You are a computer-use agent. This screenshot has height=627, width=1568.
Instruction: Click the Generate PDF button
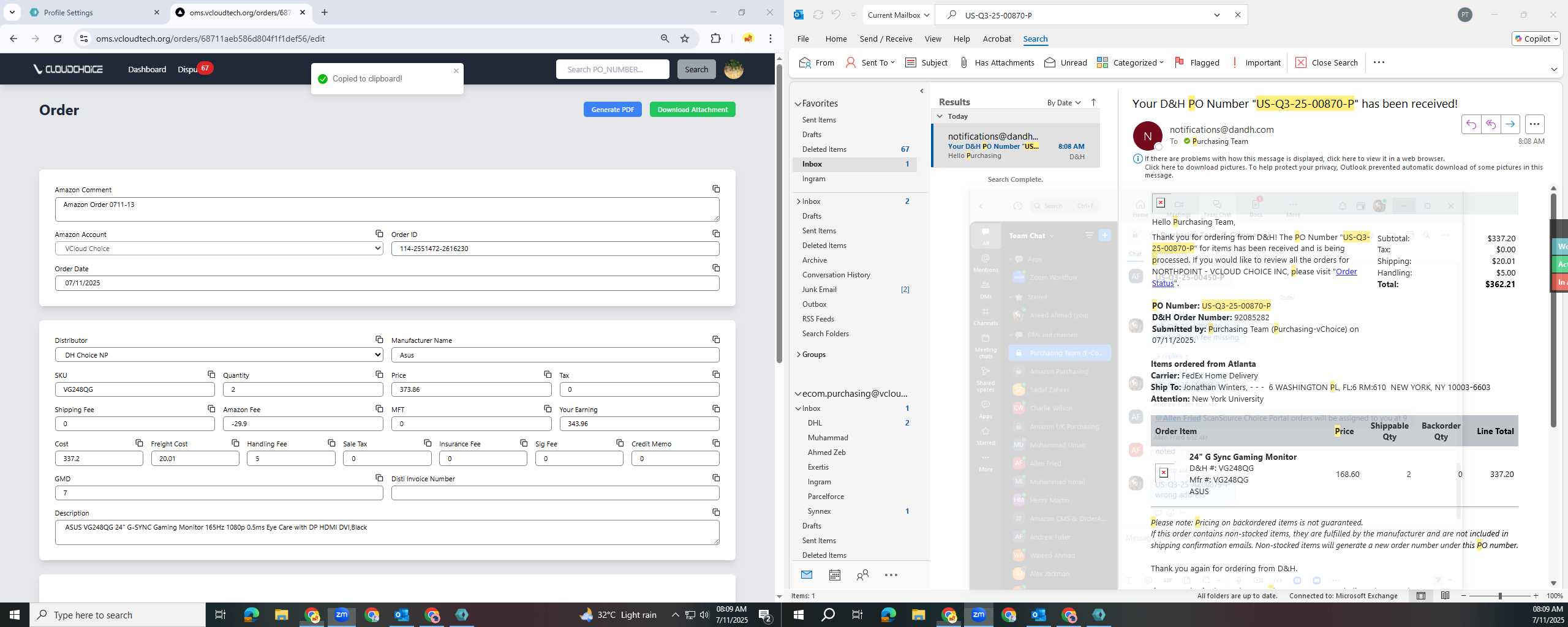pyautogui.click(x=612, y=110)
